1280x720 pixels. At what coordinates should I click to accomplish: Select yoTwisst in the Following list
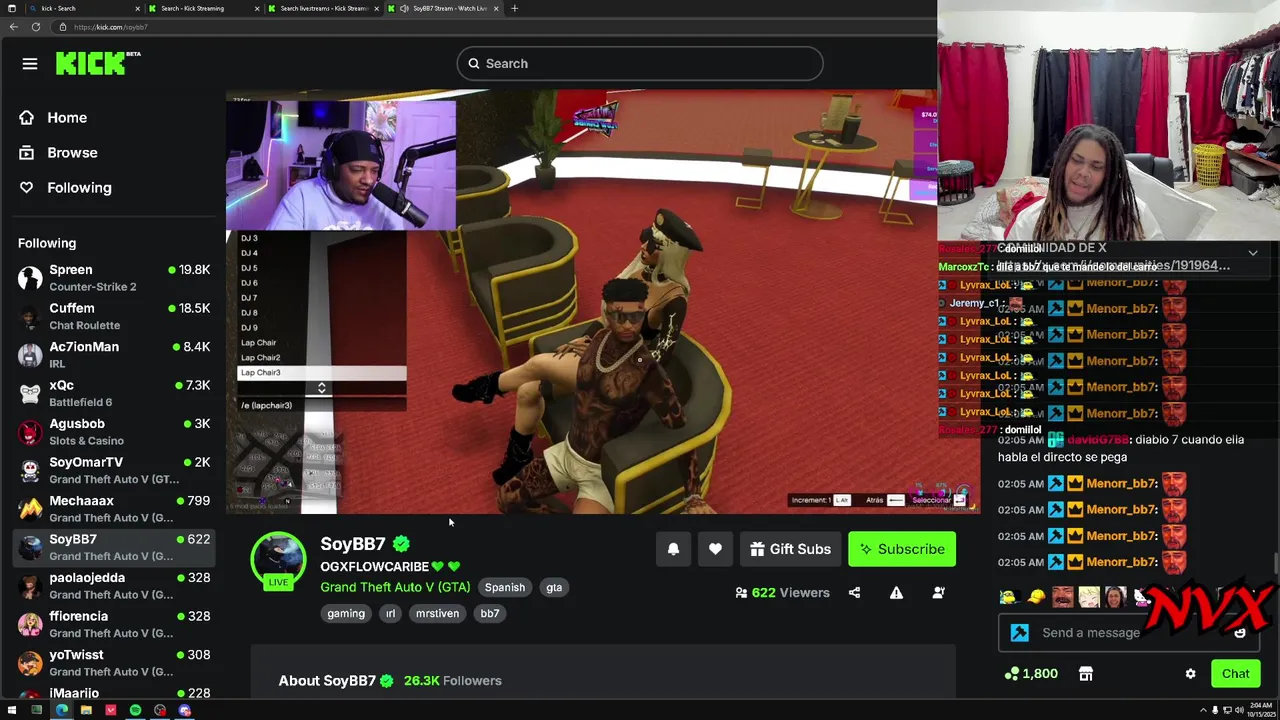115,663
